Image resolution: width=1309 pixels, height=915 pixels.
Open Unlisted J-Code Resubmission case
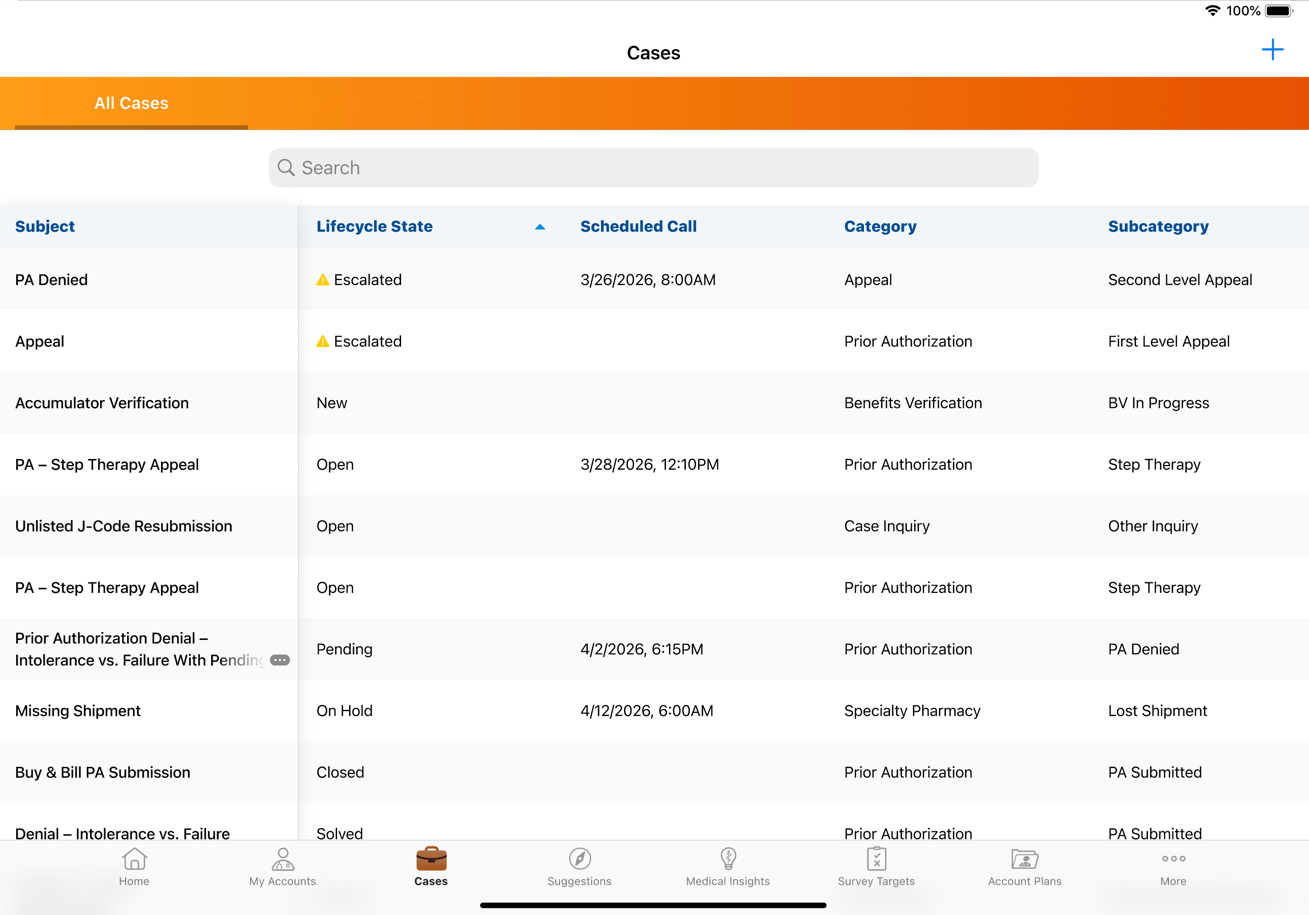[x=124, y=526]
